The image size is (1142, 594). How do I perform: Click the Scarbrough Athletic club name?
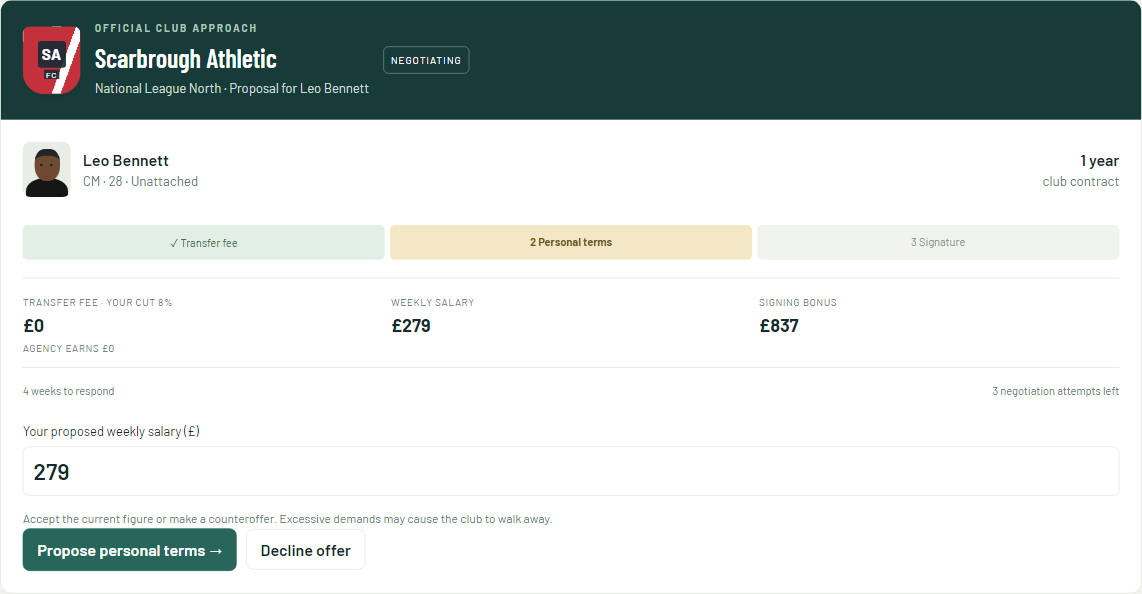click(186, 59)
